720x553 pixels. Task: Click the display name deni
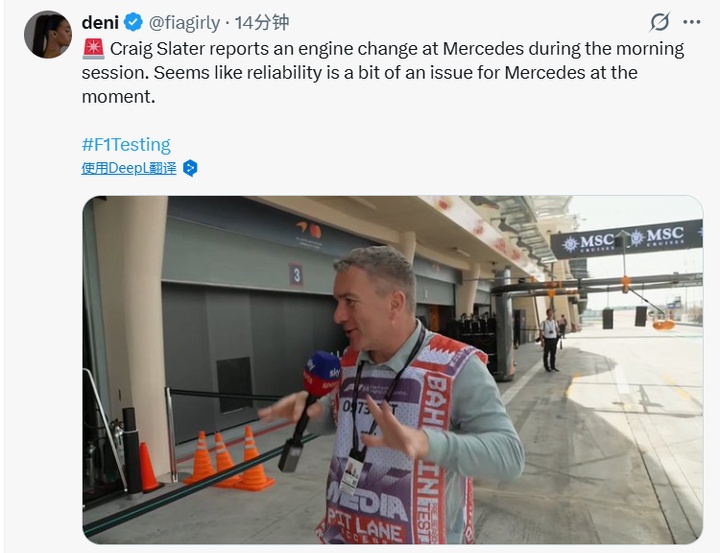coord(100,23)
